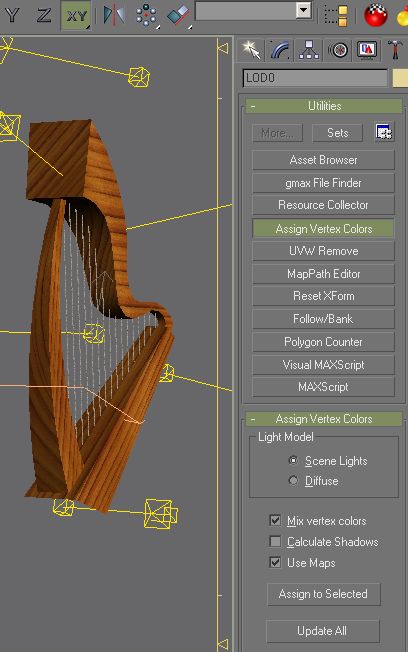Switch to the Modify panel tab
Viewport: 408px width, 652px height.
pyautogui.click(x=280, y=50)
